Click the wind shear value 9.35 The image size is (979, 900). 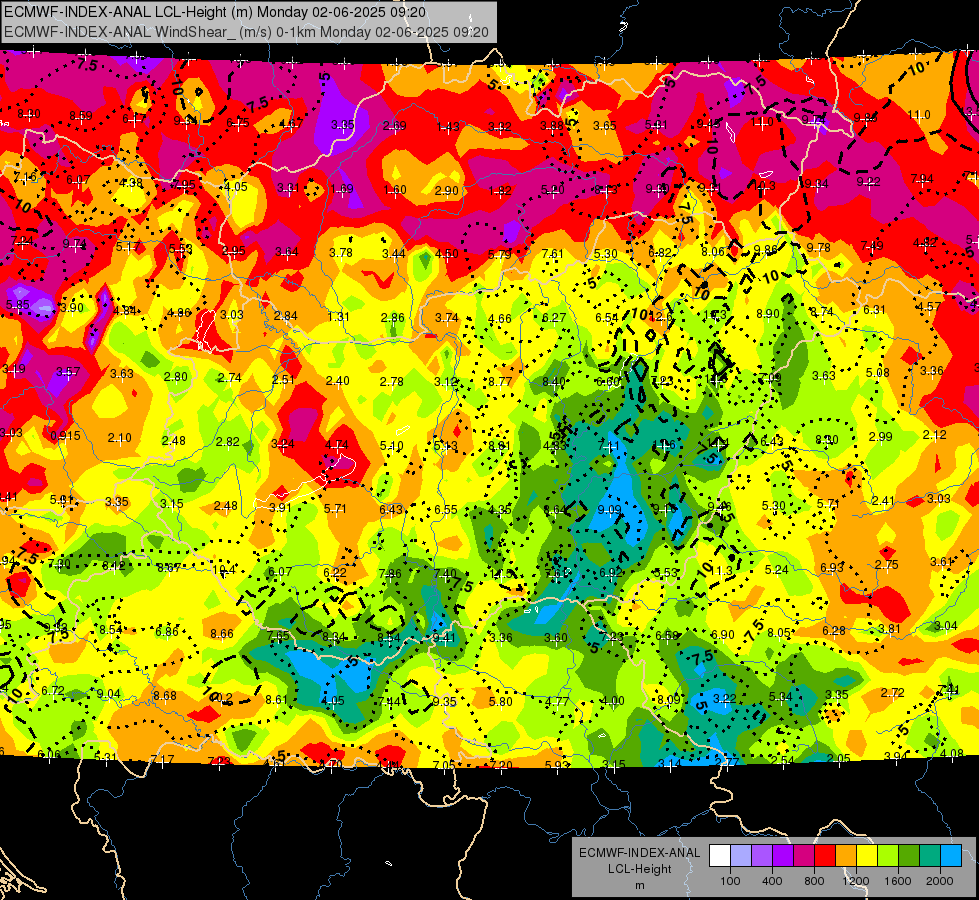(445, 701)
